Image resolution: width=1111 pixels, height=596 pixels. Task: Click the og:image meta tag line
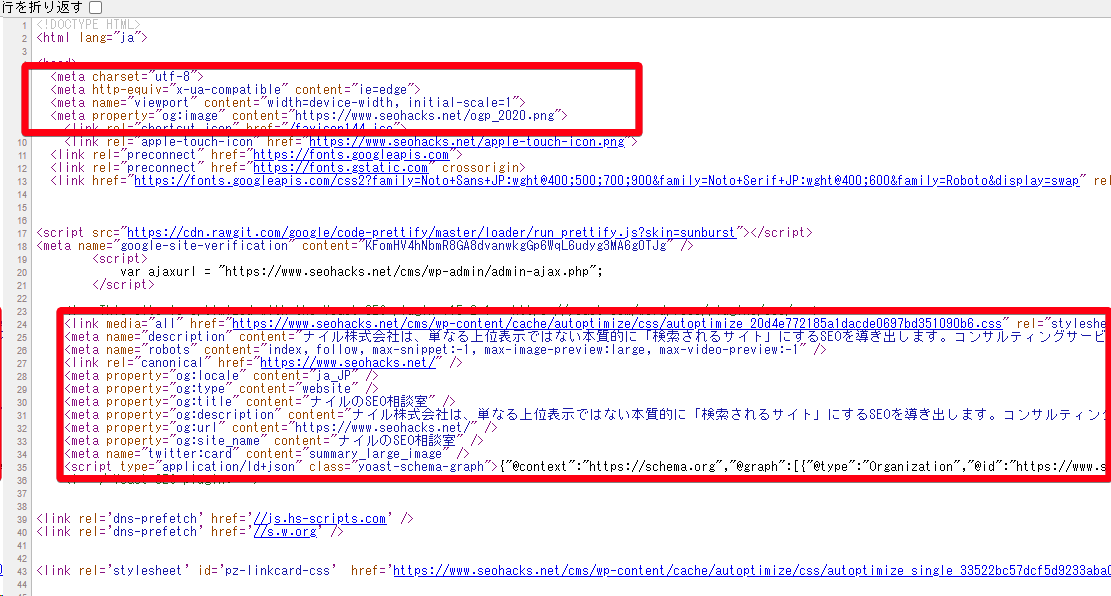tap(309, 116)
